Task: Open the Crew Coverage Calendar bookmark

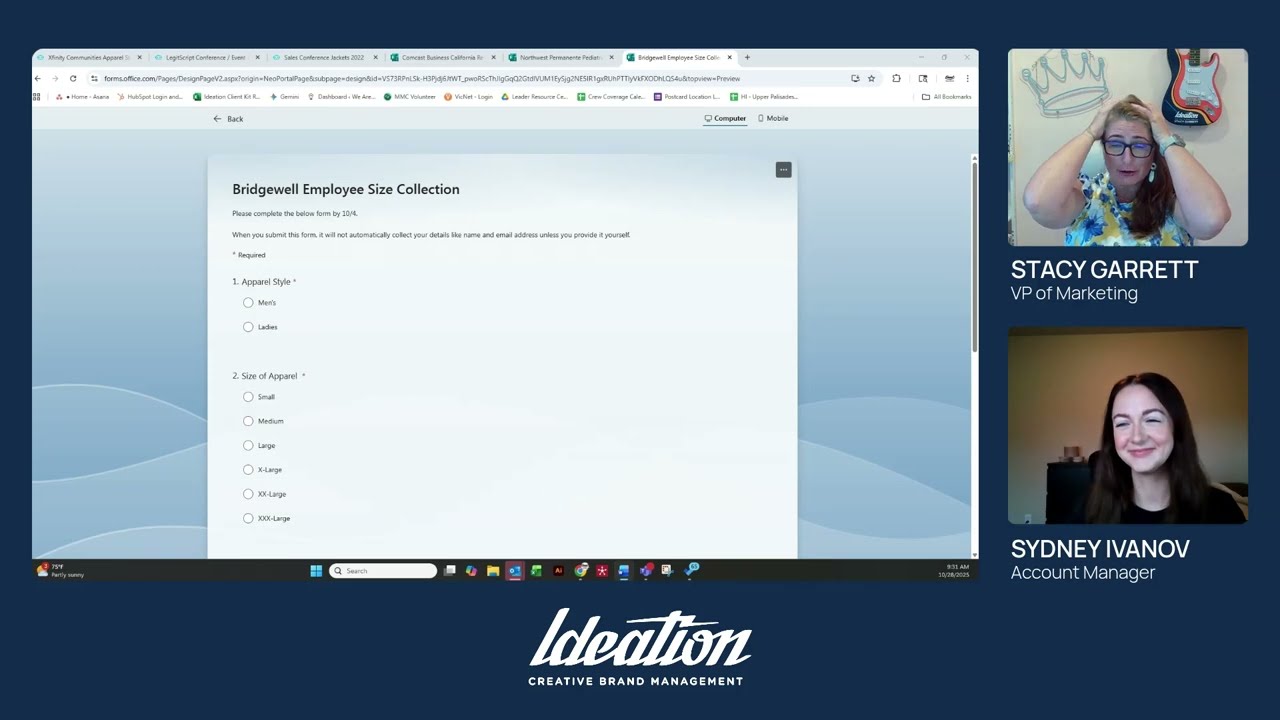Action: [611, 97]
